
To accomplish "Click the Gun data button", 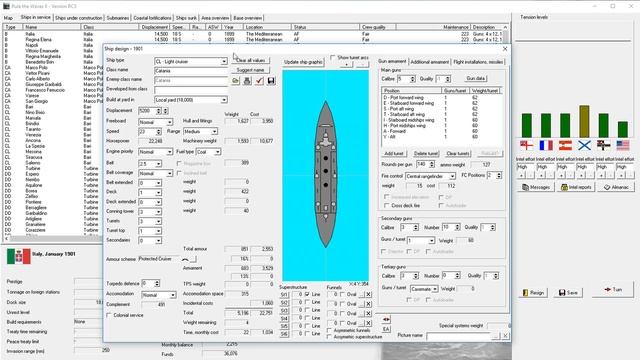I will (476, 78).
